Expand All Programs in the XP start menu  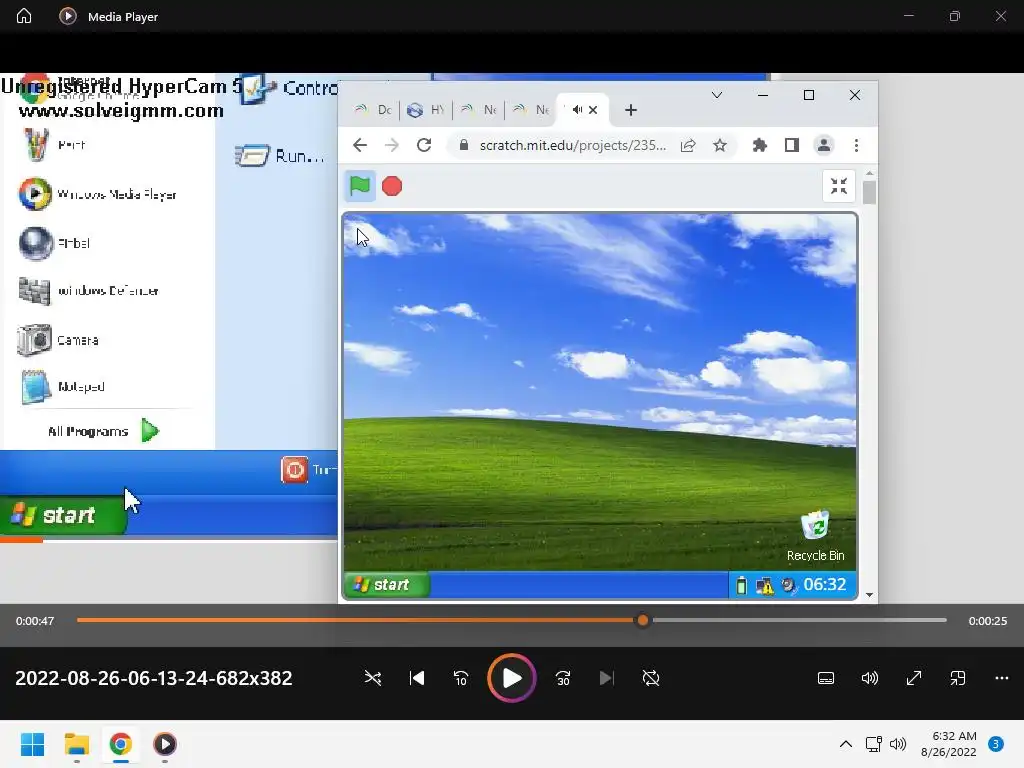point(103,431)
